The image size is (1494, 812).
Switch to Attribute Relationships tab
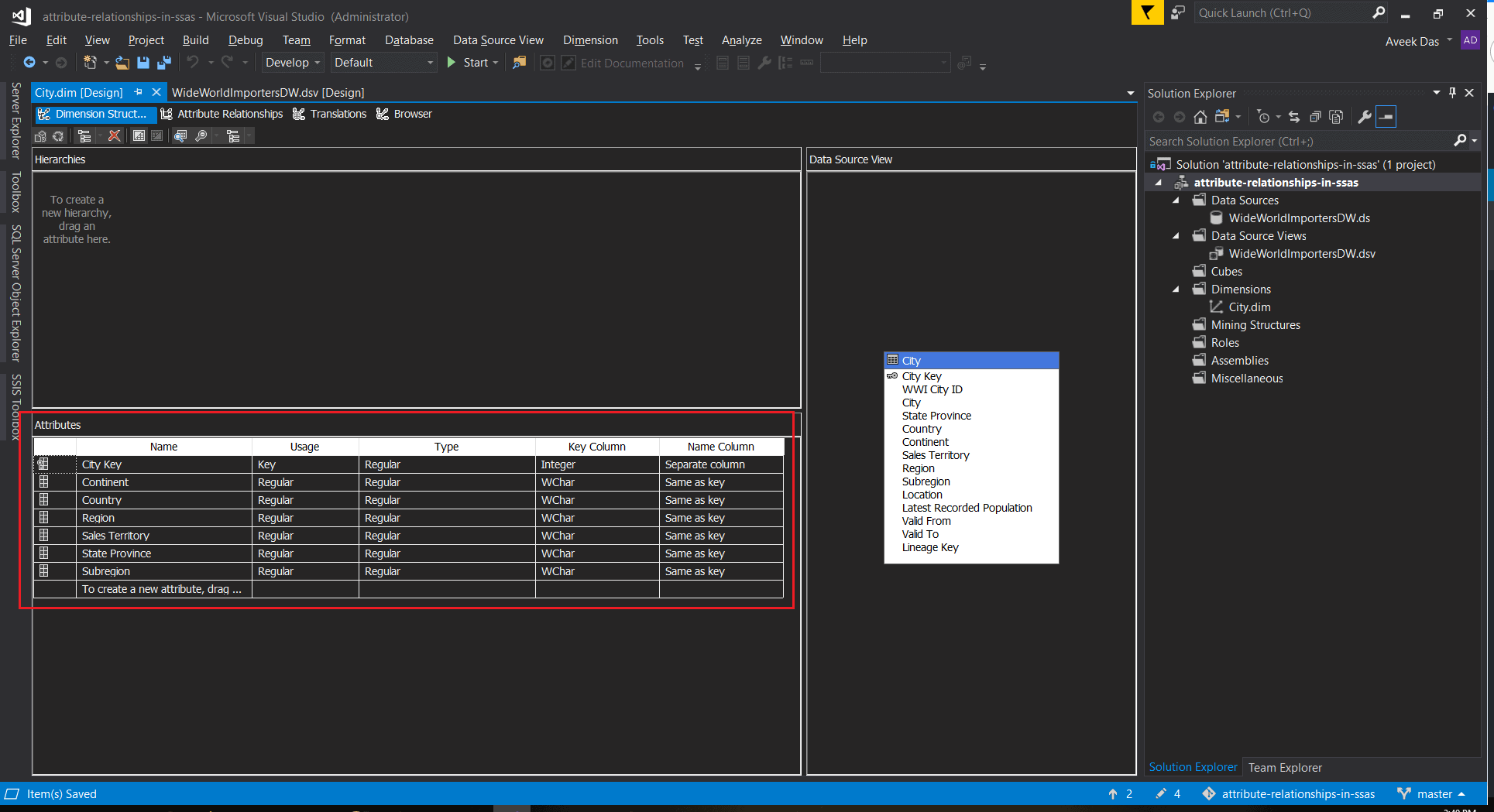222,114
